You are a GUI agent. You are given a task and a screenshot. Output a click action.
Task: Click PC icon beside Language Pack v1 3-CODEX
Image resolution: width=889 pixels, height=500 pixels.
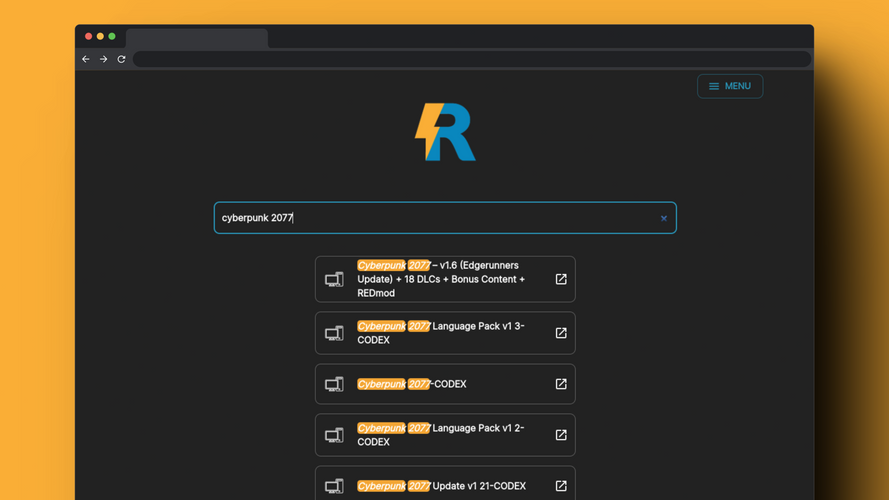(335, 333)
